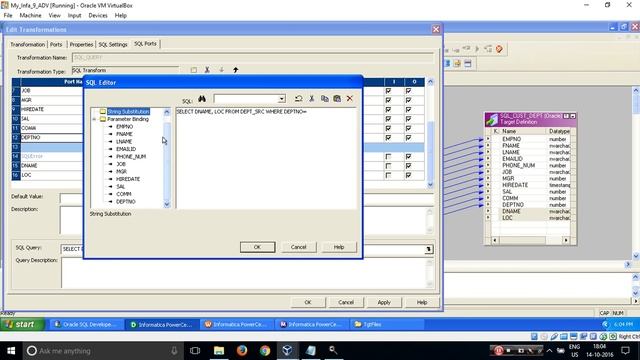The image size is (640, 360).
Task: Open Firefox from Windows taskbar
Action: 242,351
